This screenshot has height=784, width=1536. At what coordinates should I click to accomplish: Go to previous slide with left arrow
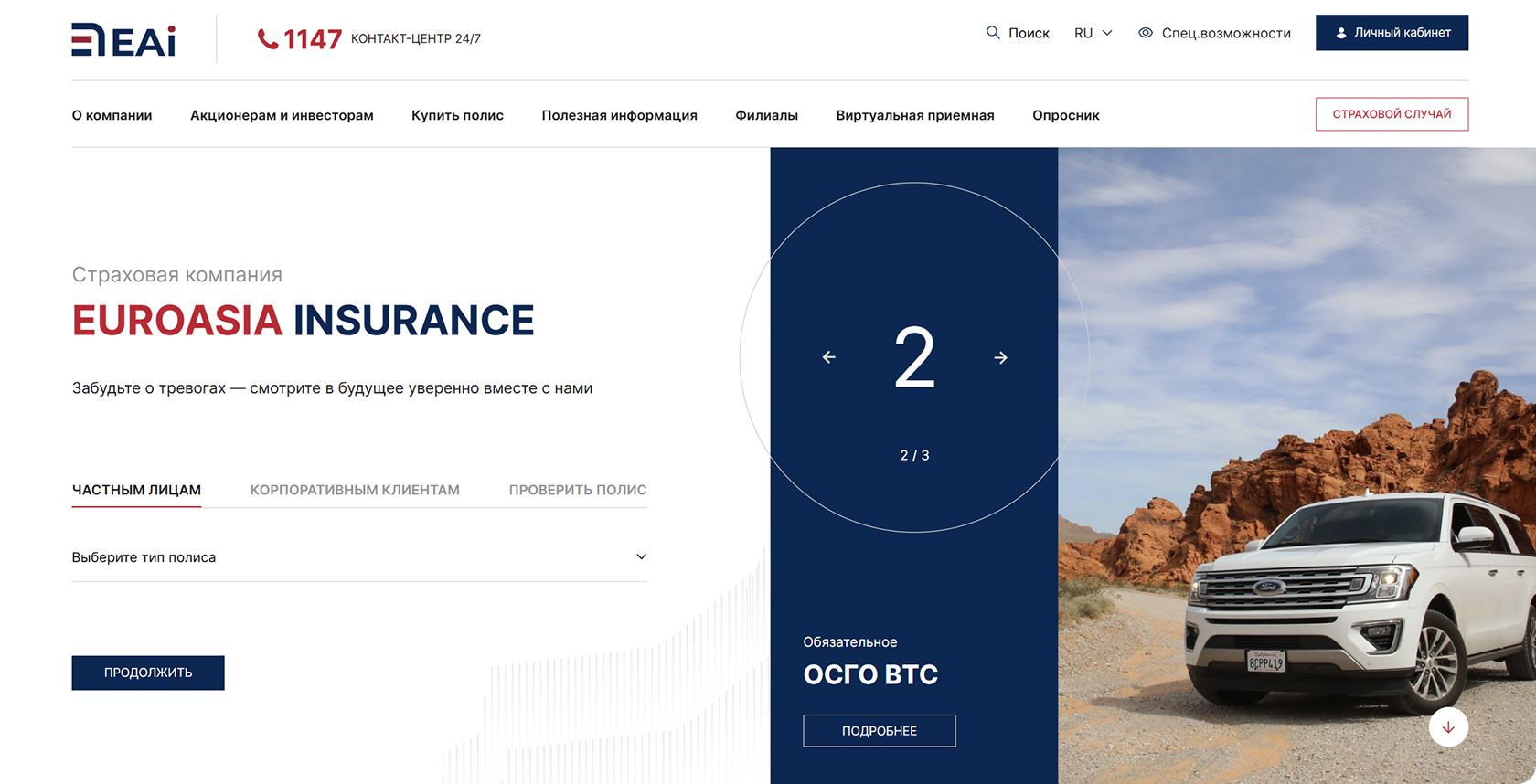(x=829, y=357)
